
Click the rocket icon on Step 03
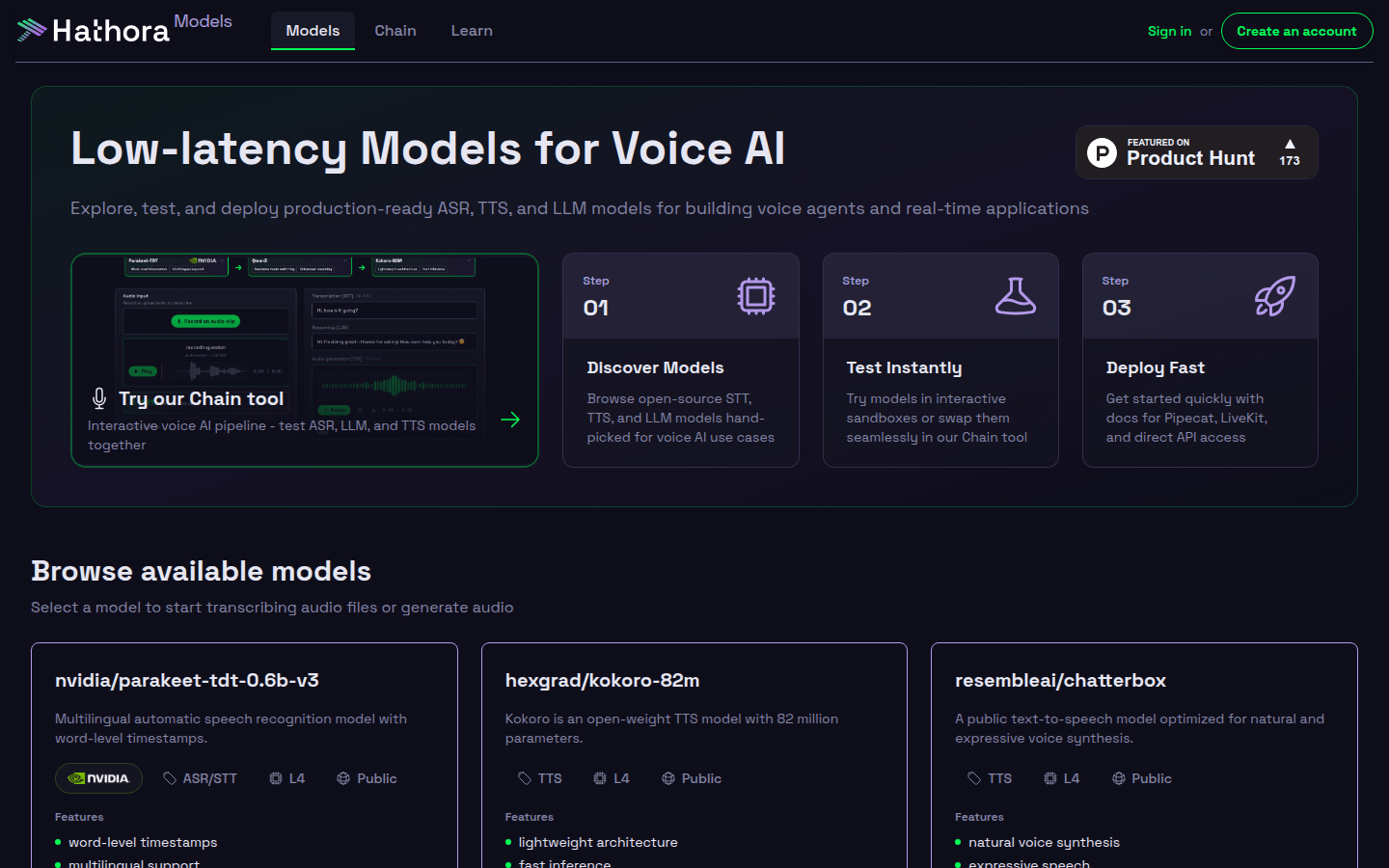point(1274,296)
